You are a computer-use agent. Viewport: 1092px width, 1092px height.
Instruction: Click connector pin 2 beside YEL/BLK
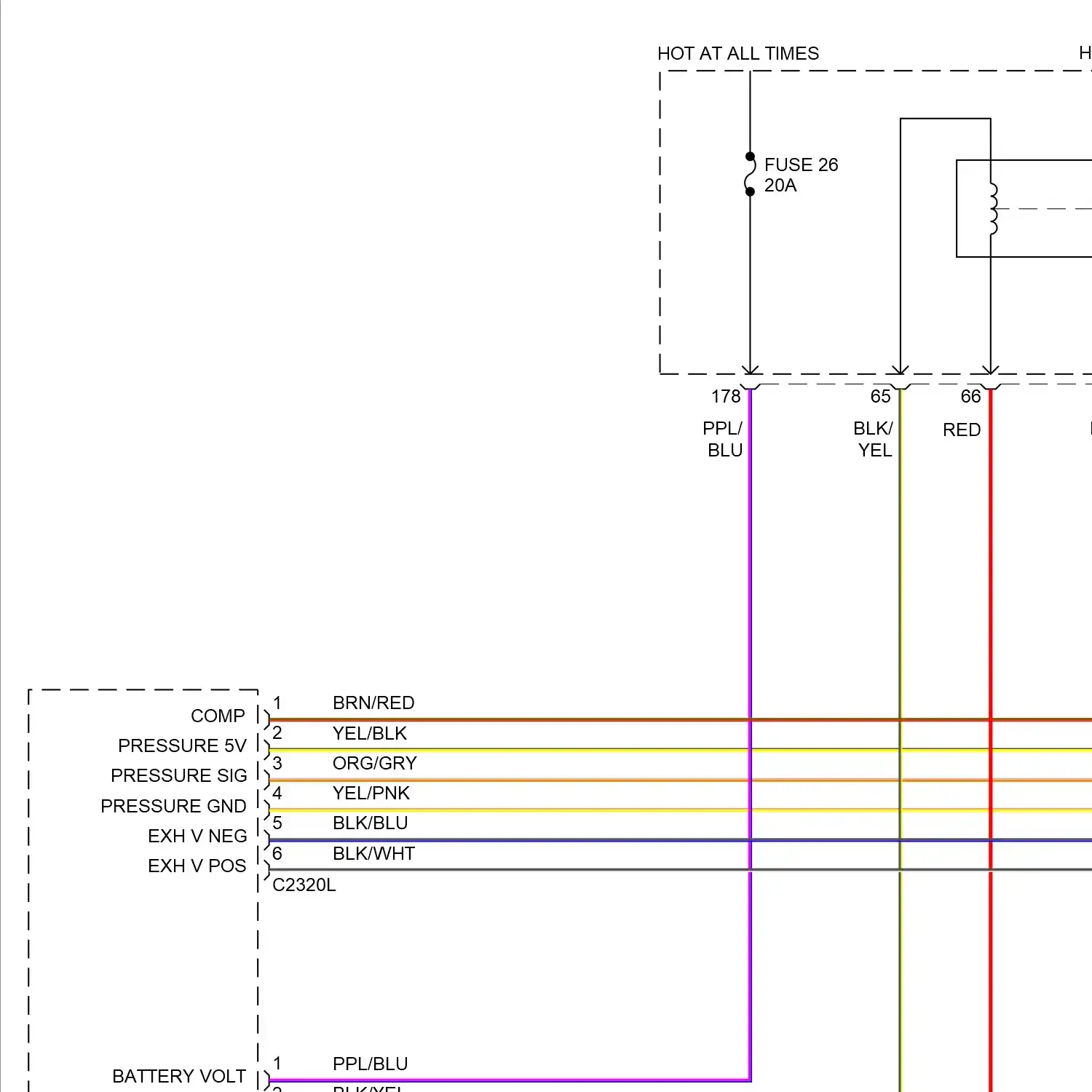277,733
